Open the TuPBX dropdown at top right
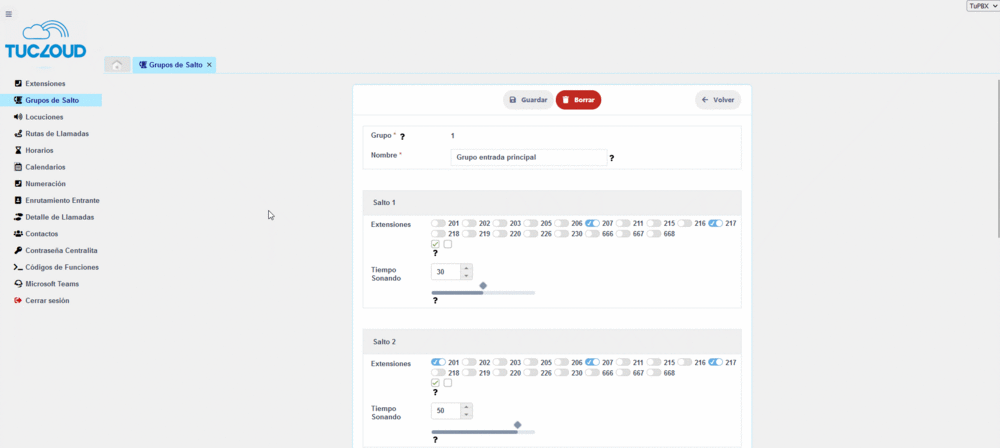This screenshot has width=1000, height=448. point(982,6)
